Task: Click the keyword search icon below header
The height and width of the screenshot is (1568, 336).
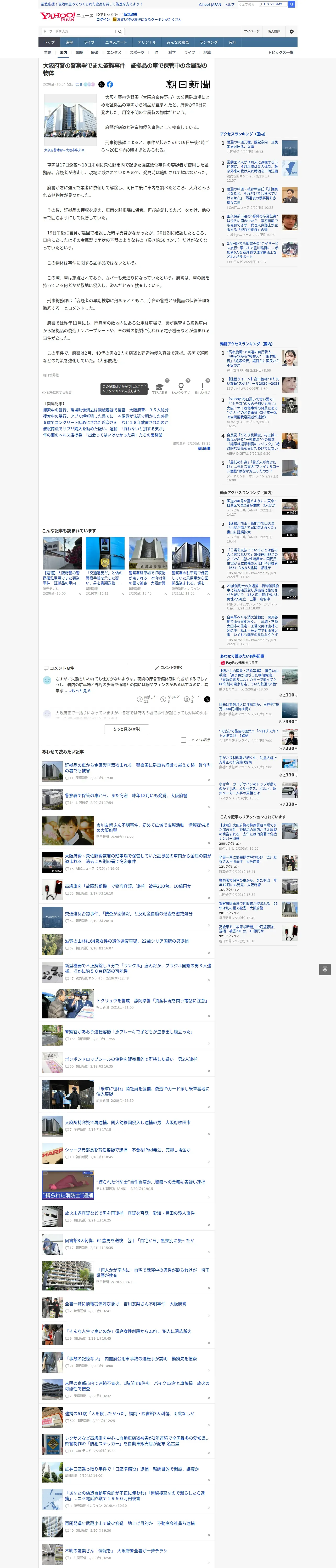Action: 120,32
